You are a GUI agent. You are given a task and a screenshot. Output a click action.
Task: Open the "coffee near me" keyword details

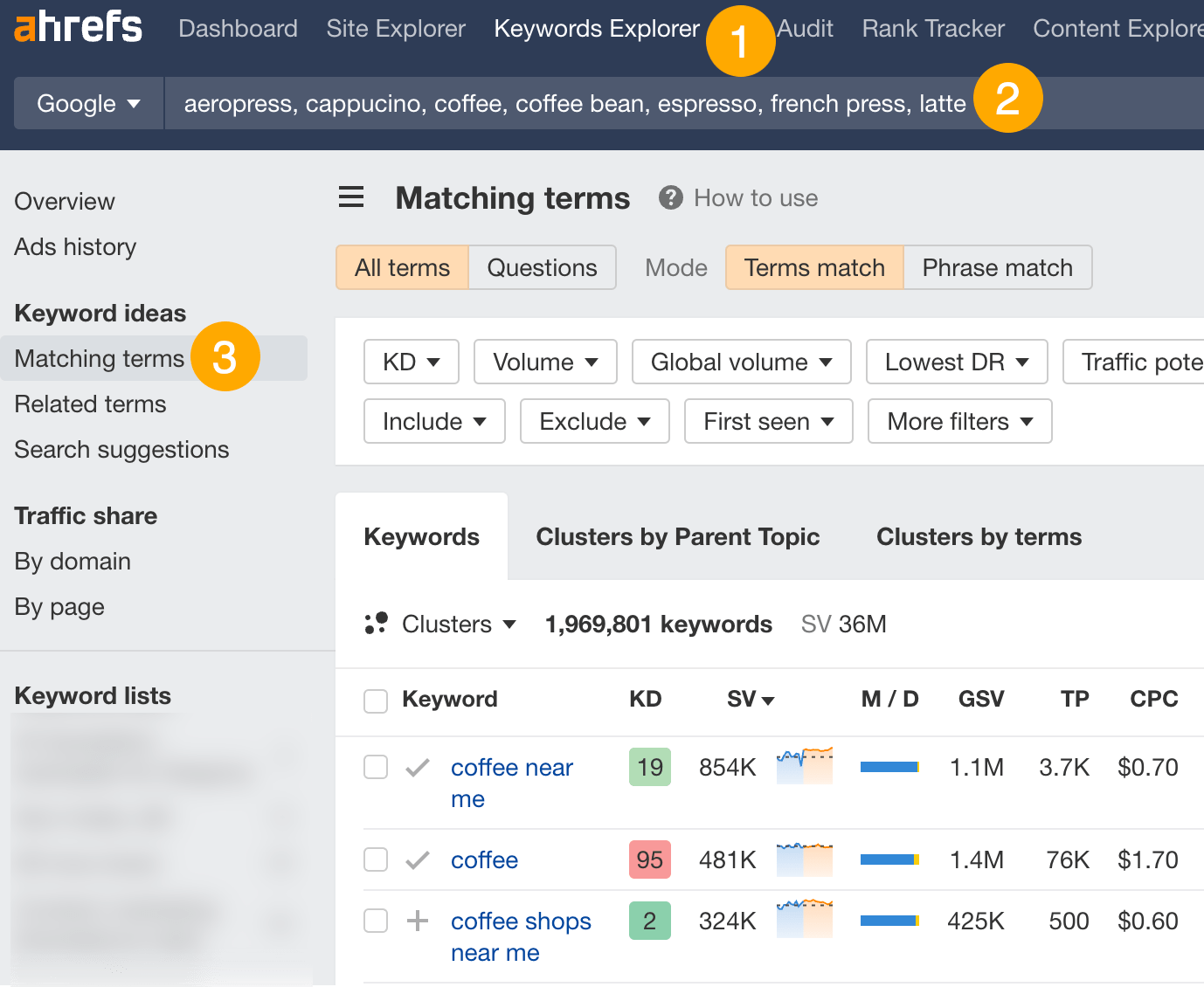(x=512, y=767)
